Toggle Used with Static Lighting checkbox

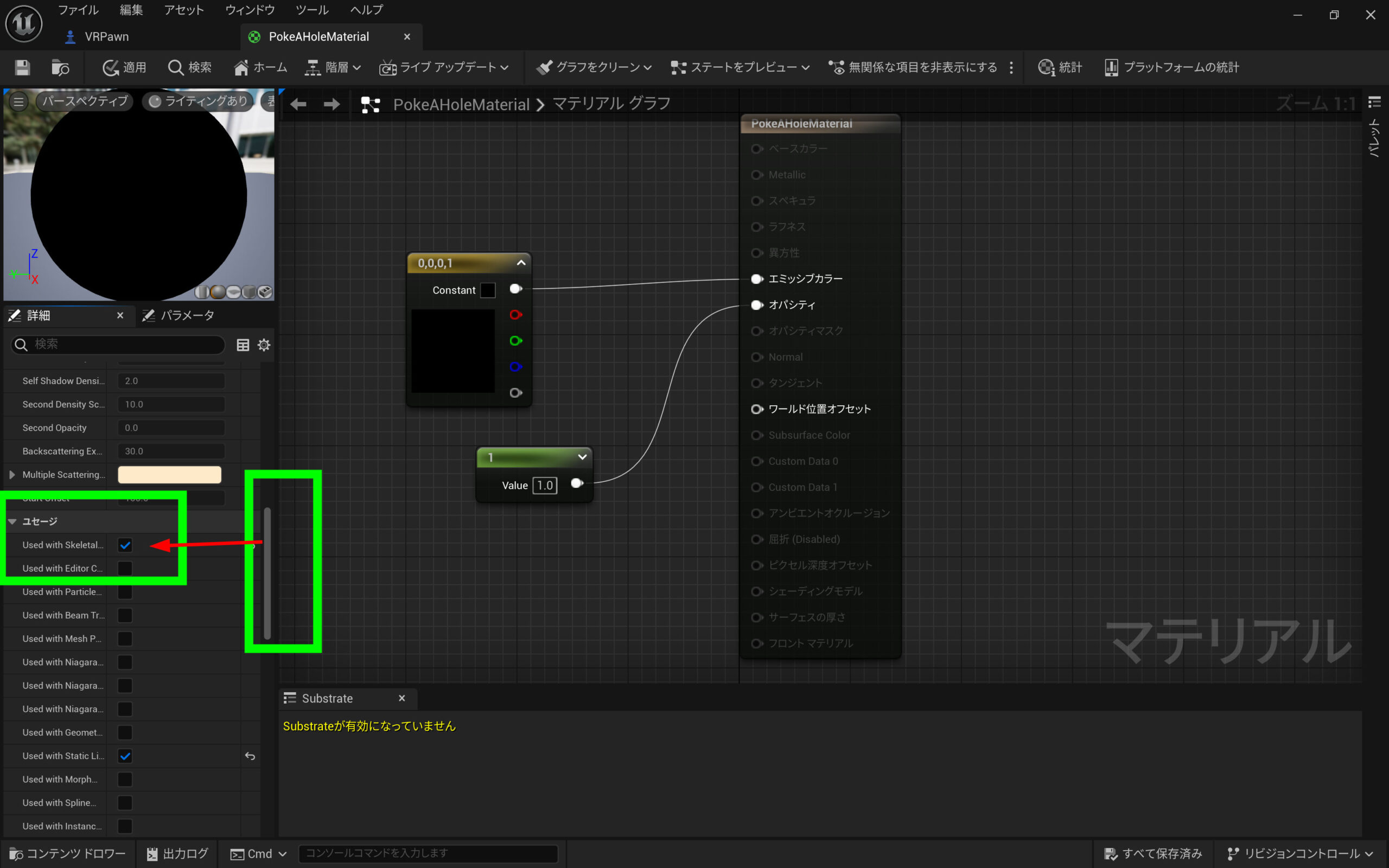coord(125,756)
